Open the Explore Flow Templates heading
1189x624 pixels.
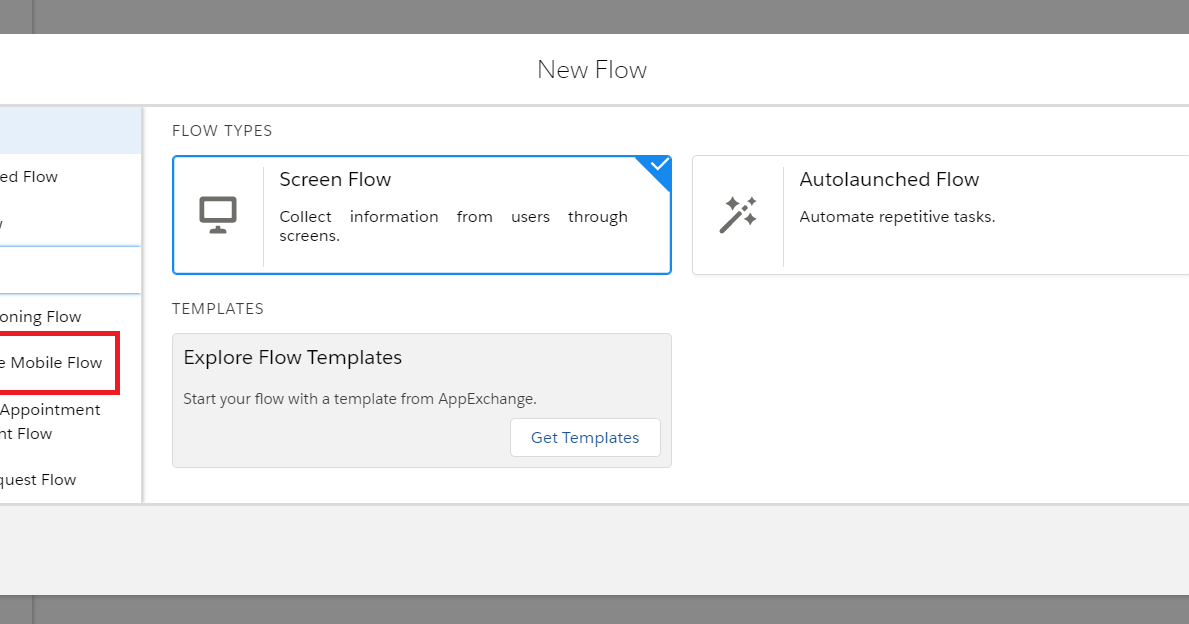(x=292, y=358)
